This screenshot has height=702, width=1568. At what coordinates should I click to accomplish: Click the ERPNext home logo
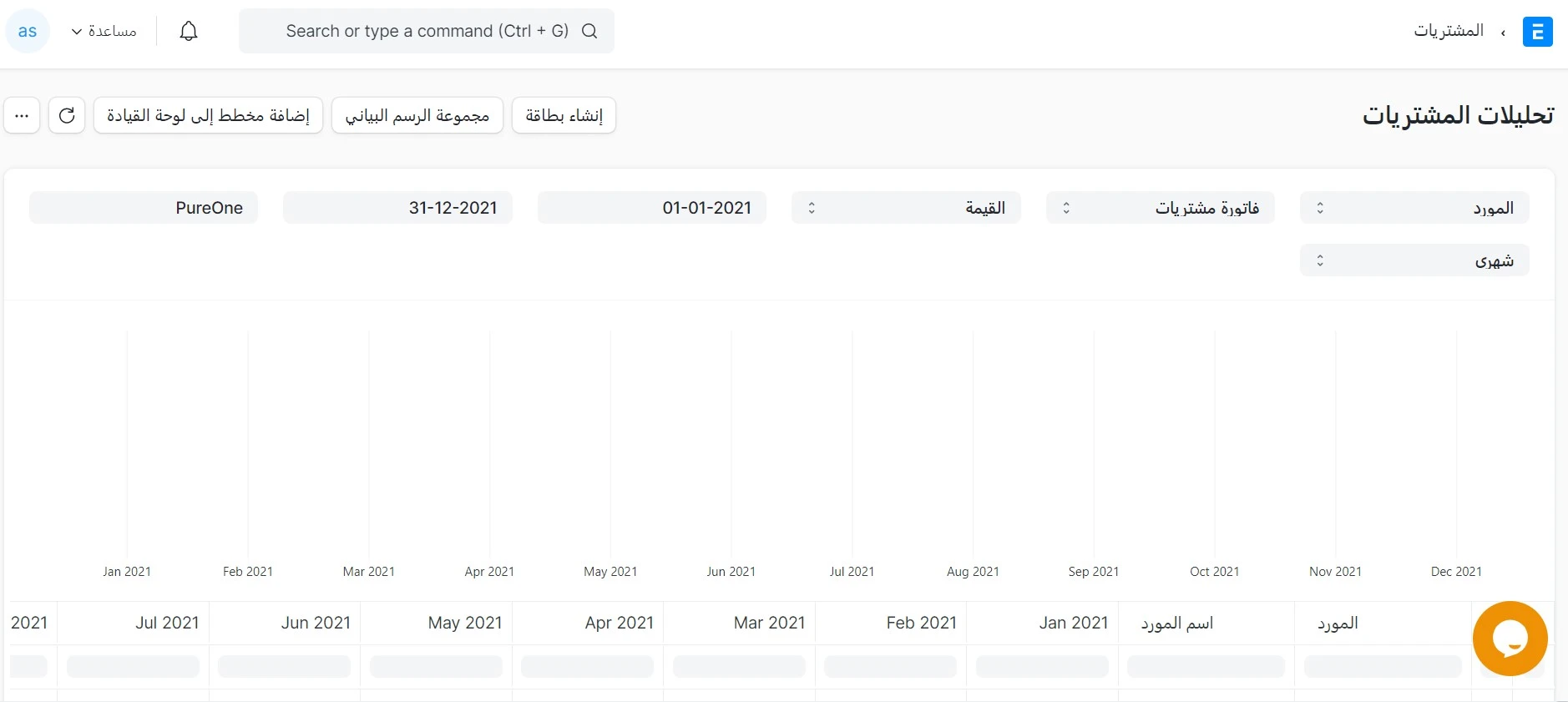(1537, 32)
